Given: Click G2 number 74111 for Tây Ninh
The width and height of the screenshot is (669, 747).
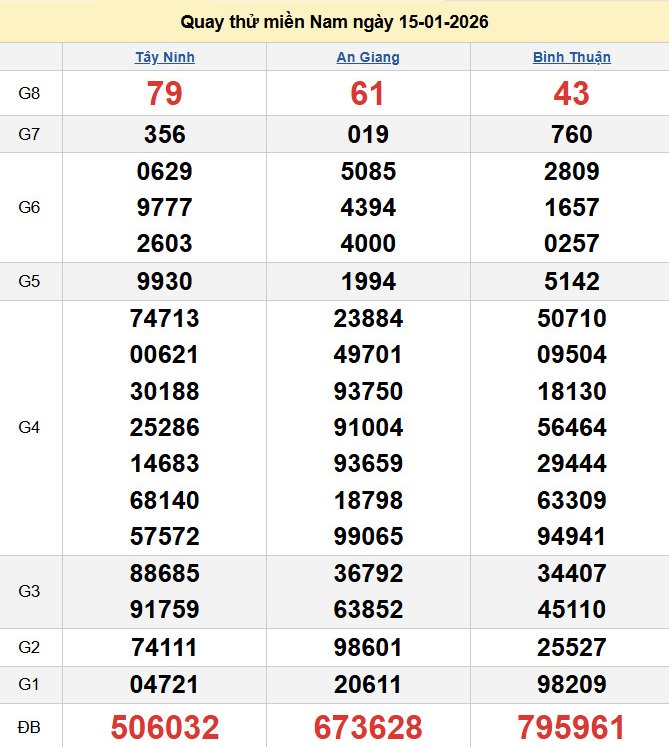Looking at the screenshot, I should [165, 648].
